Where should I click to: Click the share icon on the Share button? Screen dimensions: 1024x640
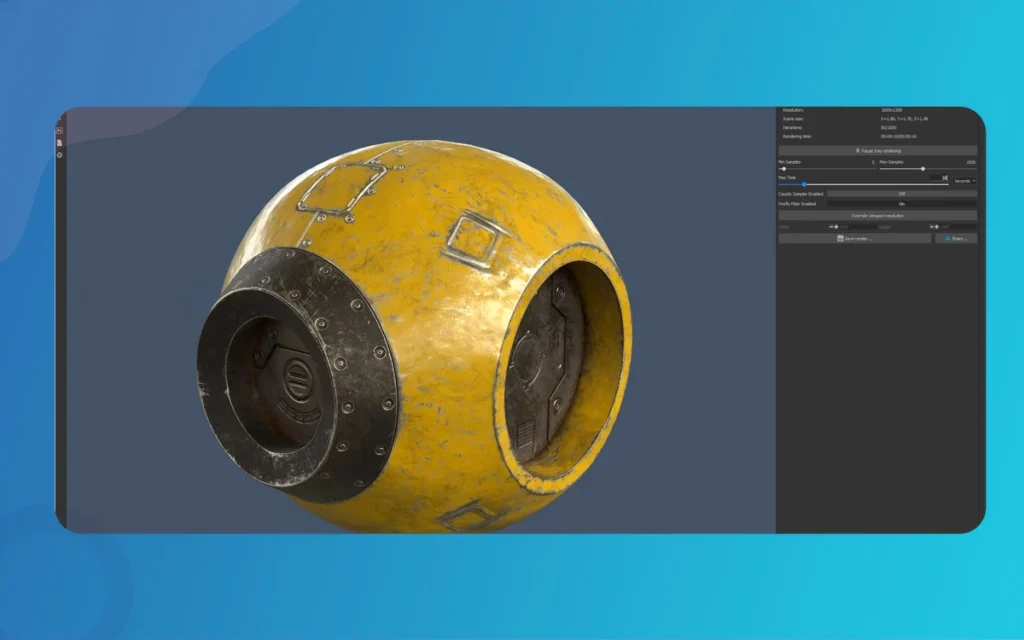(x=947, y=238)
